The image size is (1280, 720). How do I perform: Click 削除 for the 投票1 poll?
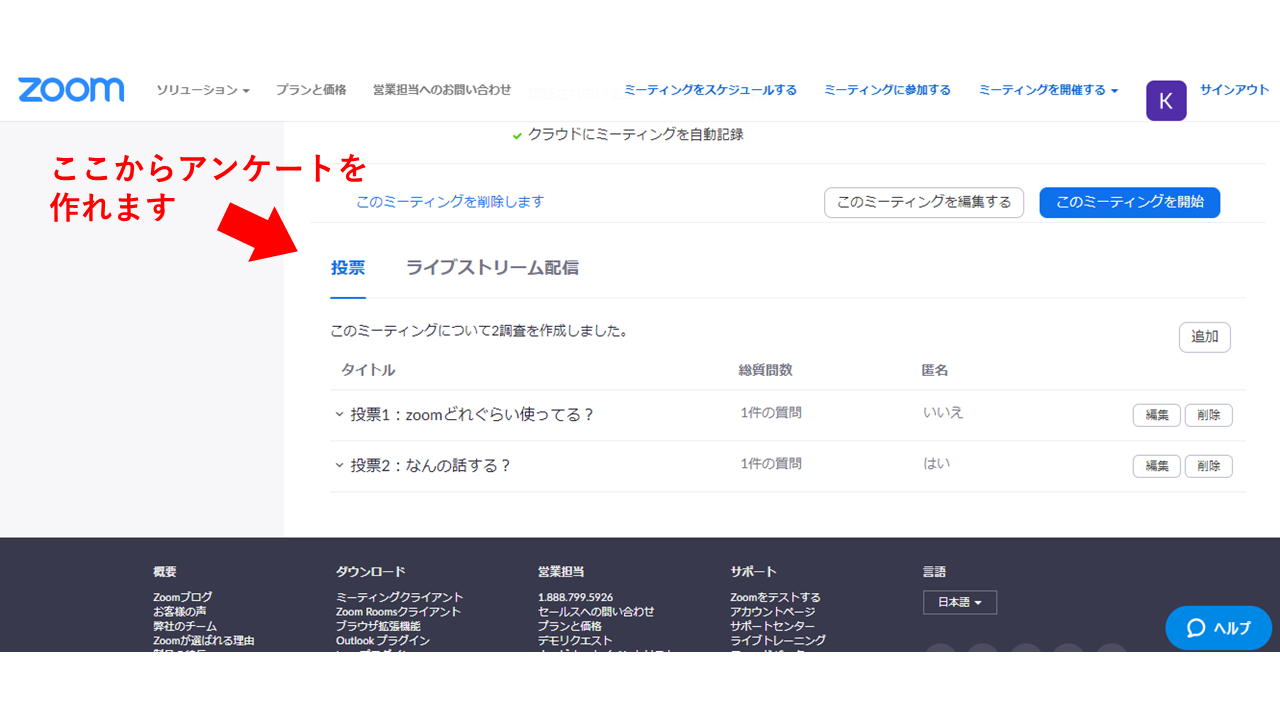[1209, 415]
